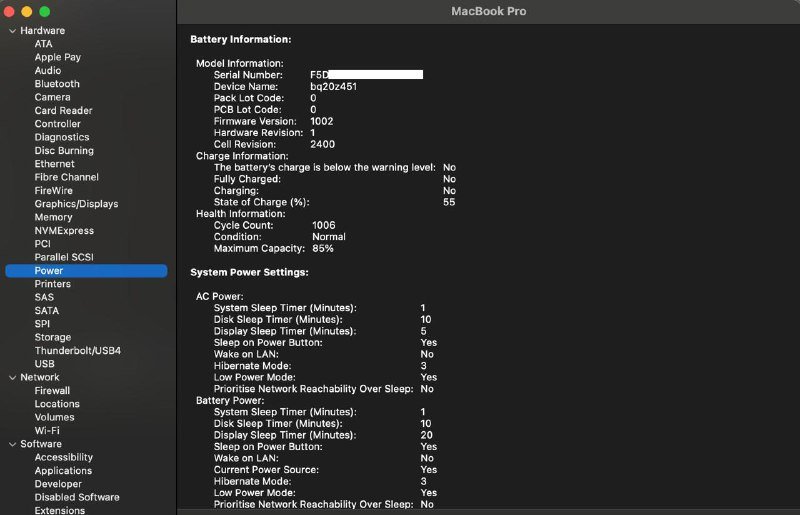Show Wi-Fi network information
The image size is (800, 515).
[47, 430]
